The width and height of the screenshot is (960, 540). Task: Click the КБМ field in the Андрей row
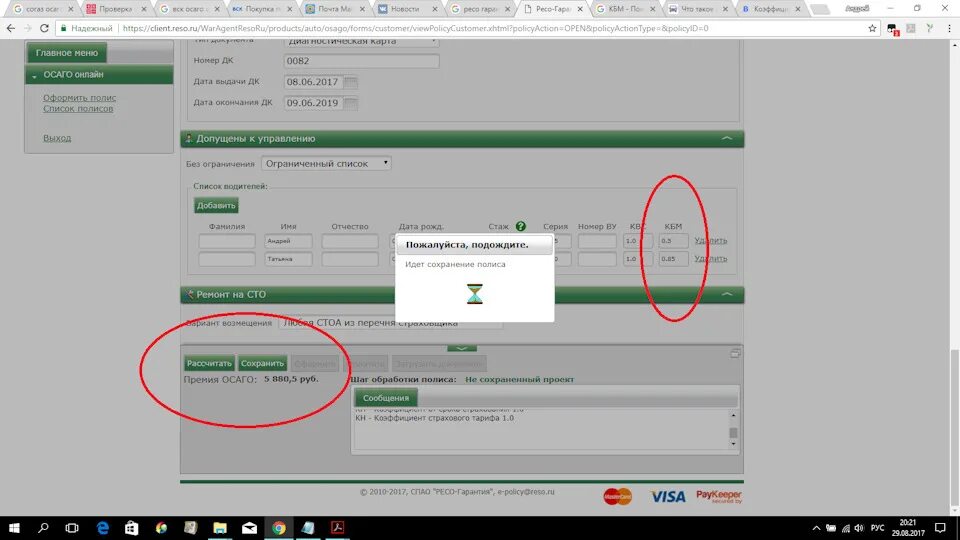tap(673, 241)
